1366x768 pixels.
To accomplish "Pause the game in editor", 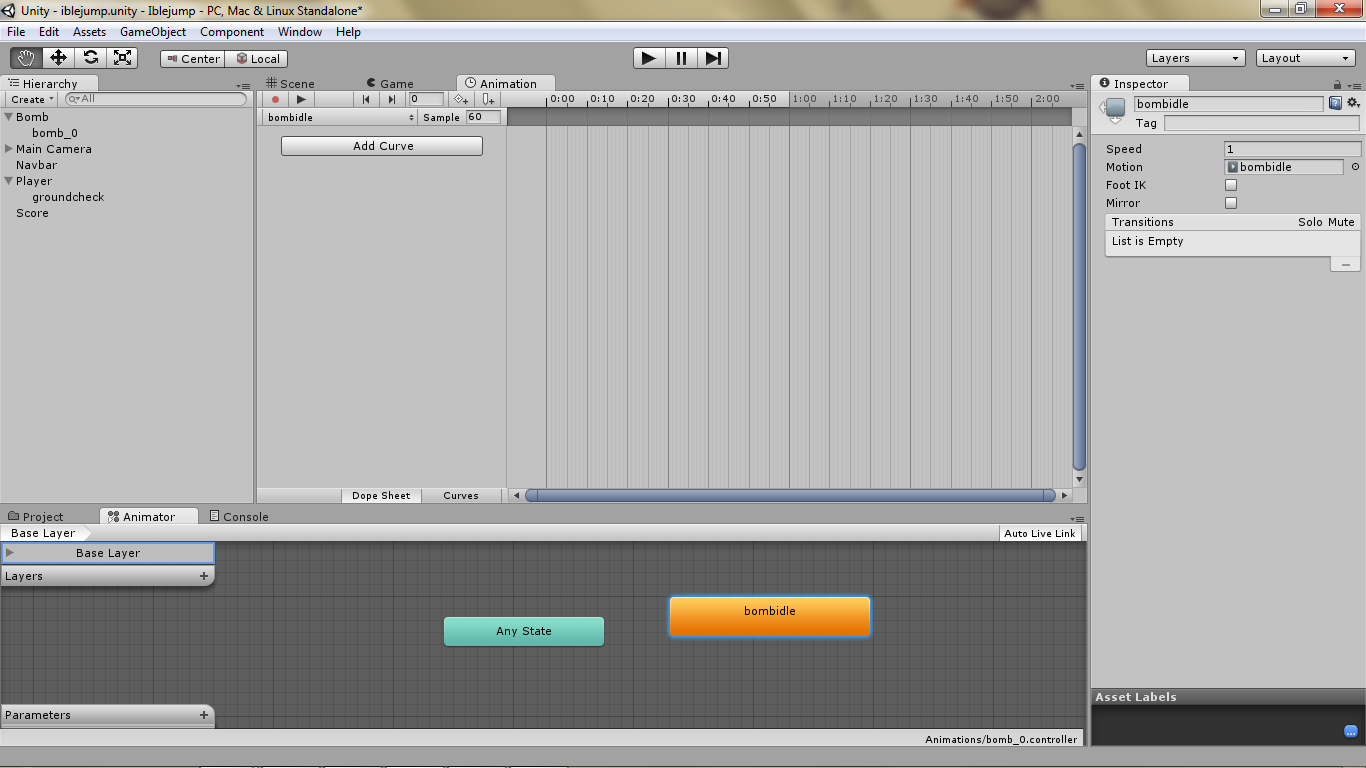I will coord(681,58).
